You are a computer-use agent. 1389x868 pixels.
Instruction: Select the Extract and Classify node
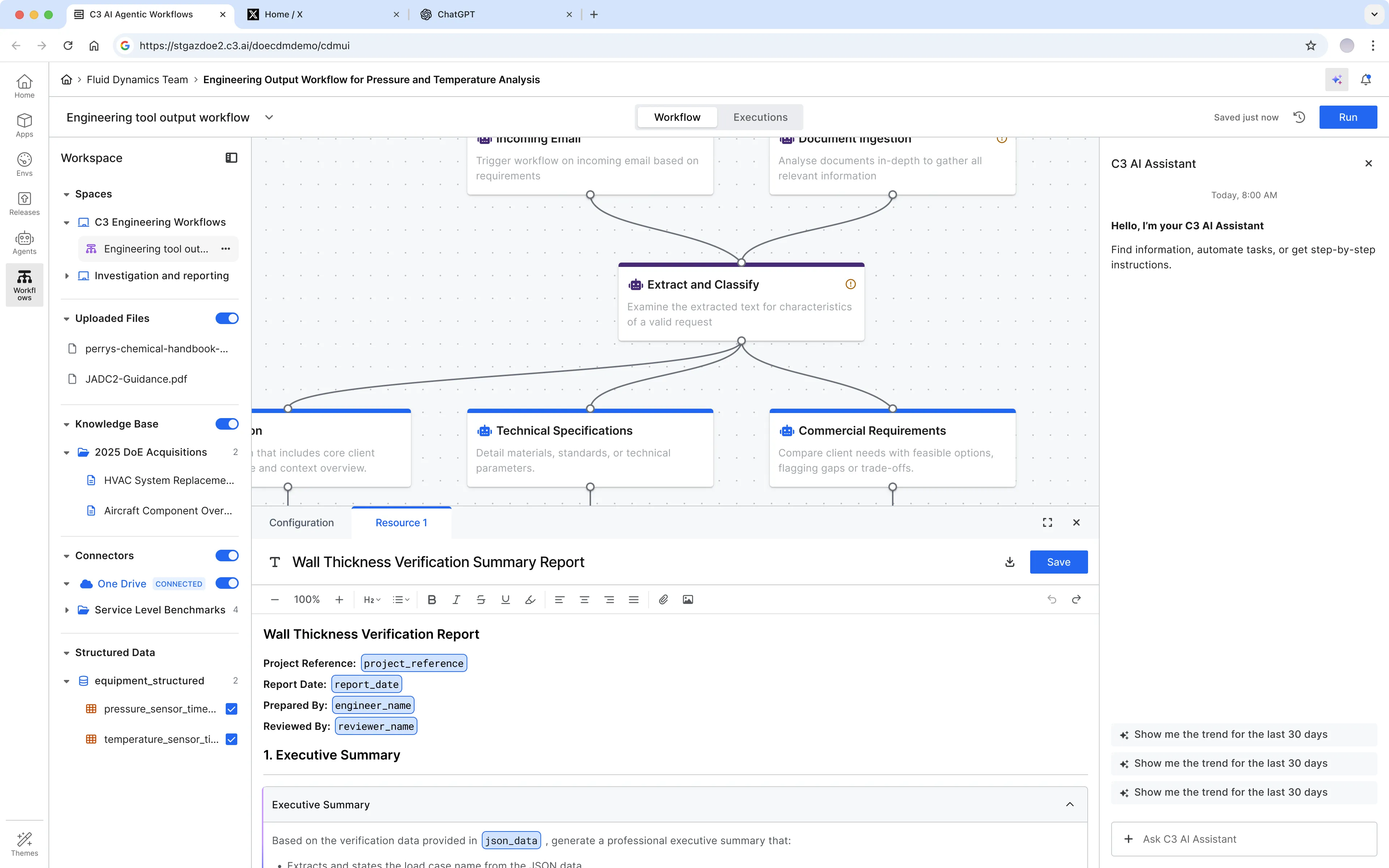click(741, 302)
